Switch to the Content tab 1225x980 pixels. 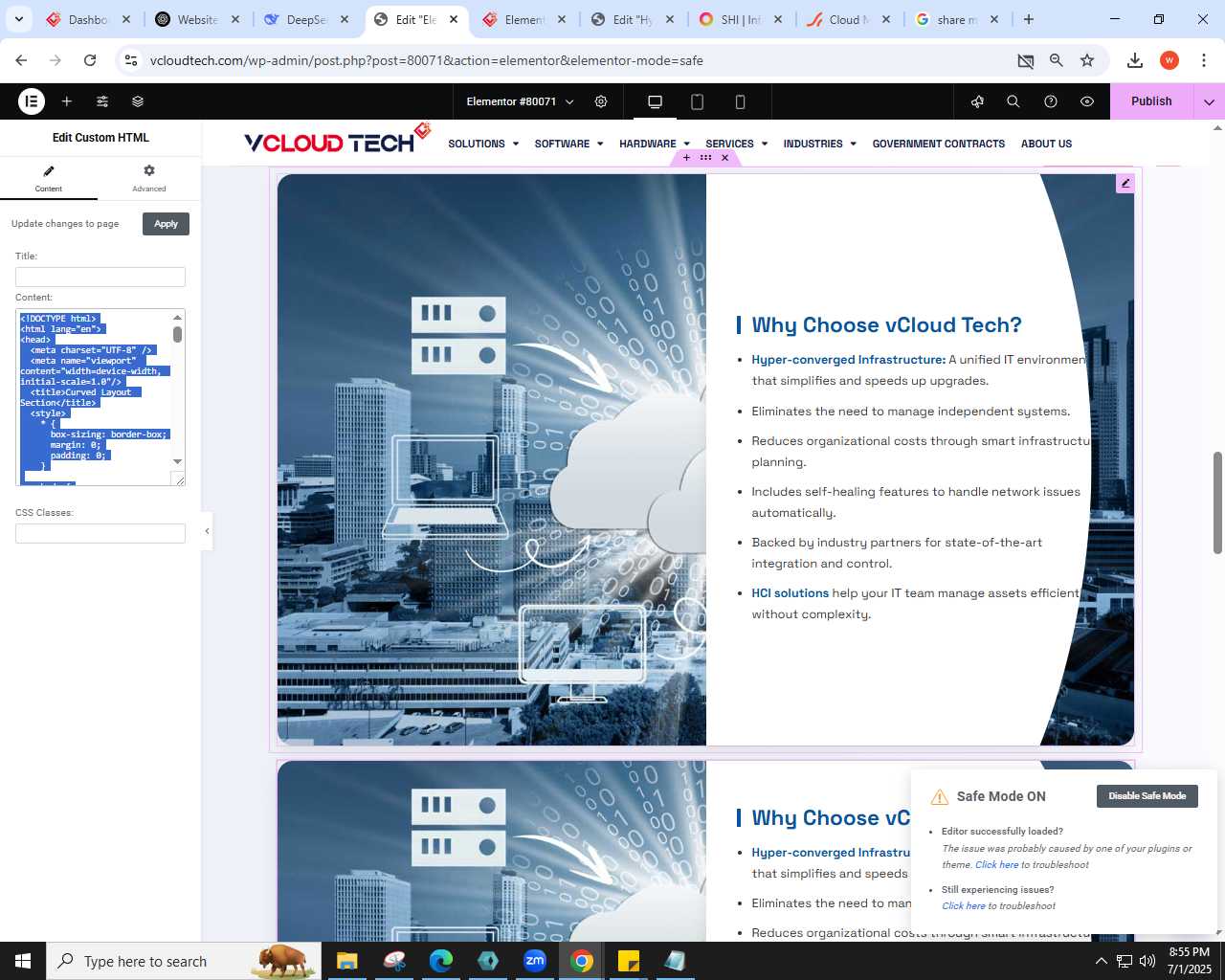[x=49, y=178]
